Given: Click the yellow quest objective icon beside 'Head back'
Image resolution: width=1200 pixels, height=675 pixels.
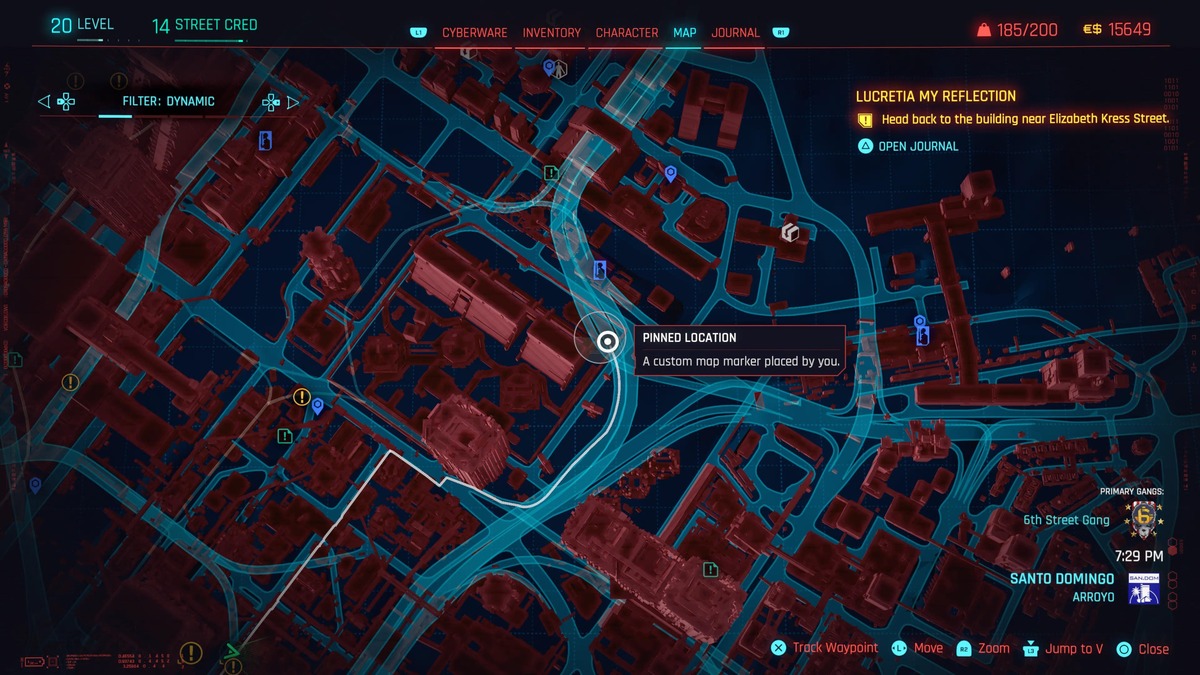Looking at the screenshot, I should point(865,120).
